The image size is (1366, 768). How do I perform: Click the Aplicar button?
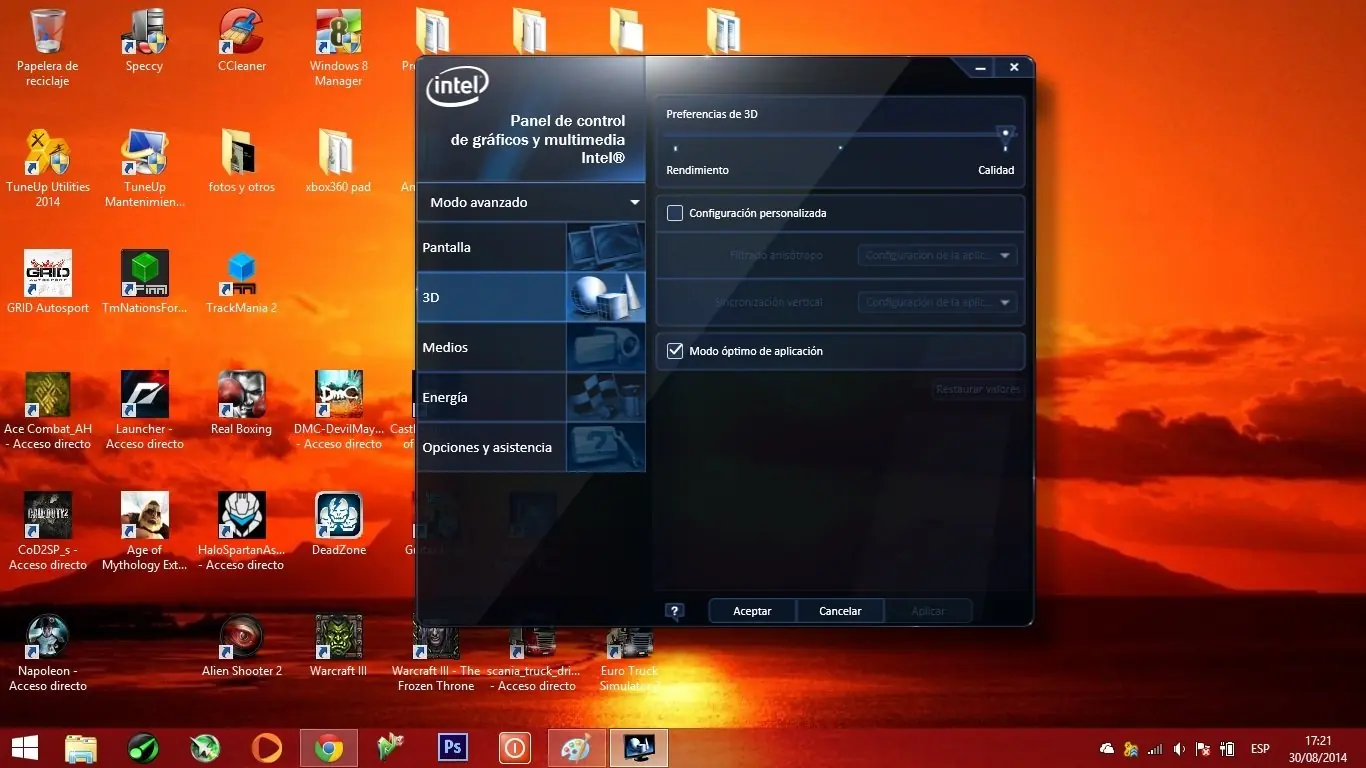click(928, 611)
